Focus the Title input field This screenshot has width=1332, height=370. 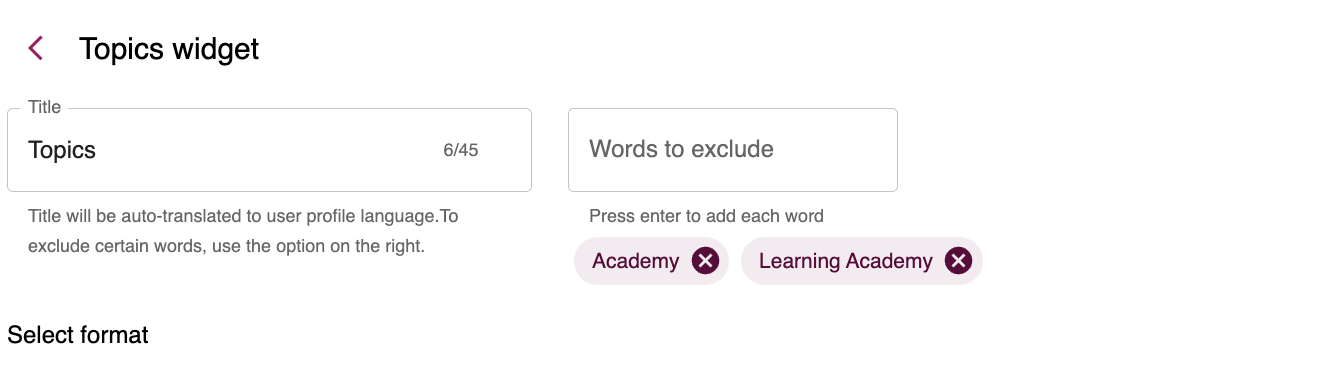pos(269,150)
